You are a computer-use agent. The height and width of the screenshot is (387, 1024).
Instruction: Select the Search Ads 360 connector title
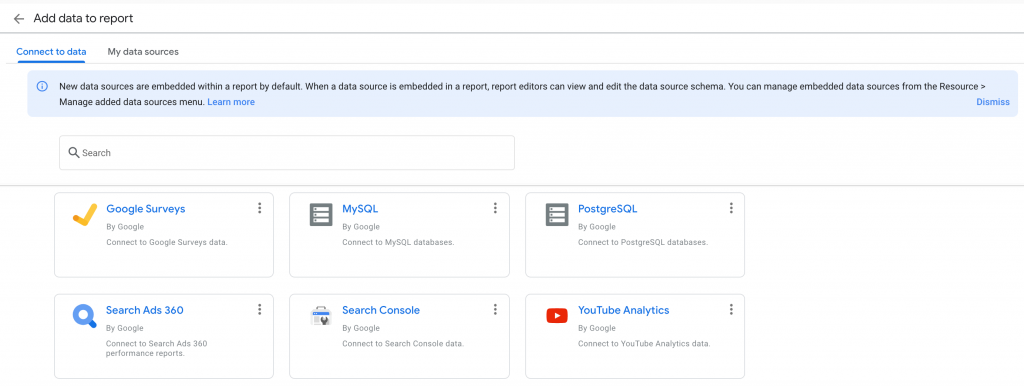tap(144, 310)
